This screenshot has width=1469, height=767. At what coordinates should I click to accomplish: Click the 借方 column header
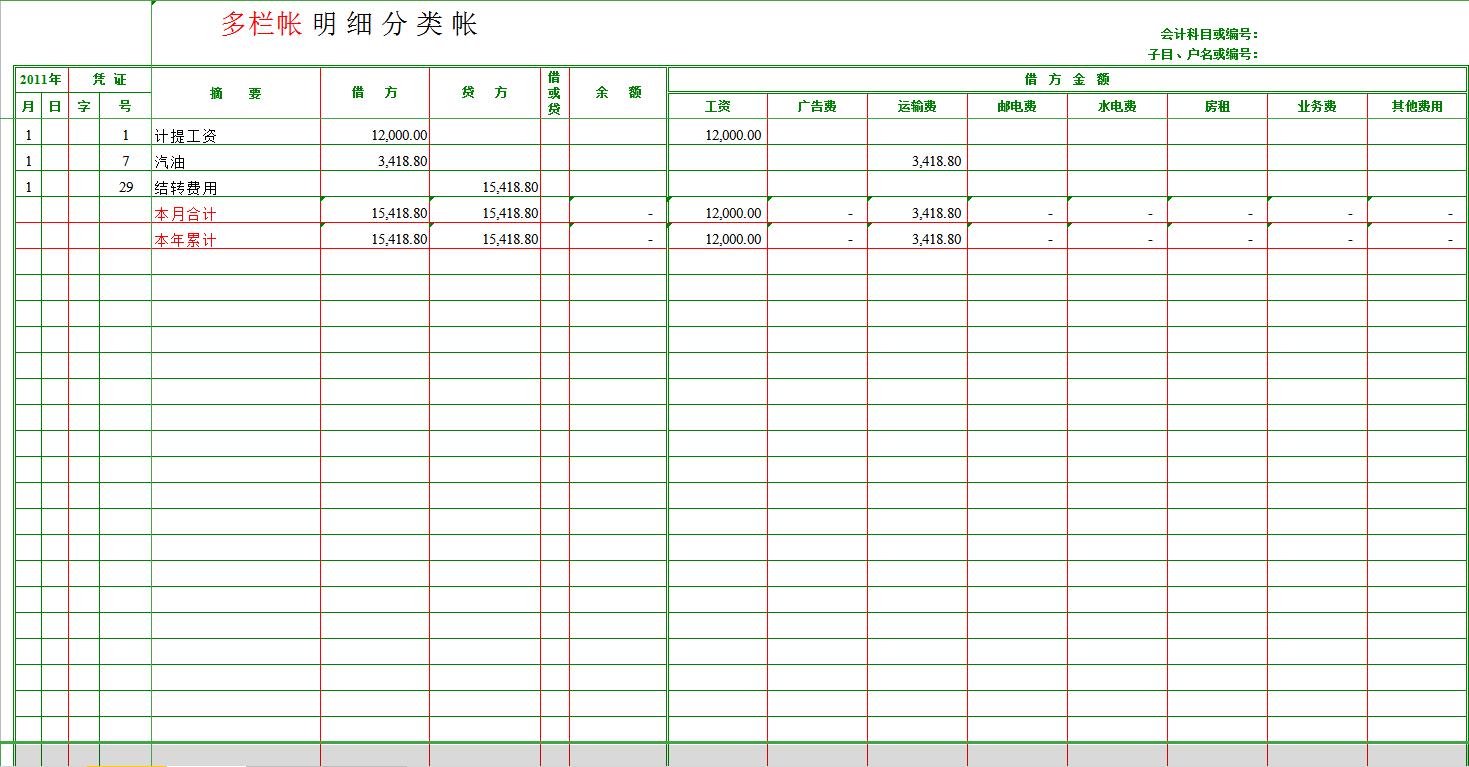374,92
